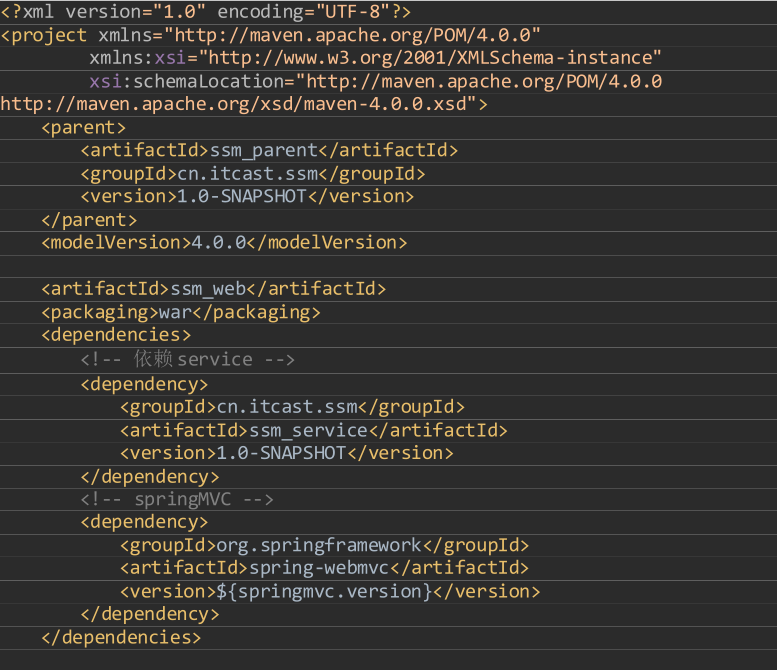Viewport: 777px width, 670px height.
Task: Click the packaging war line
Action: [181, 313]
